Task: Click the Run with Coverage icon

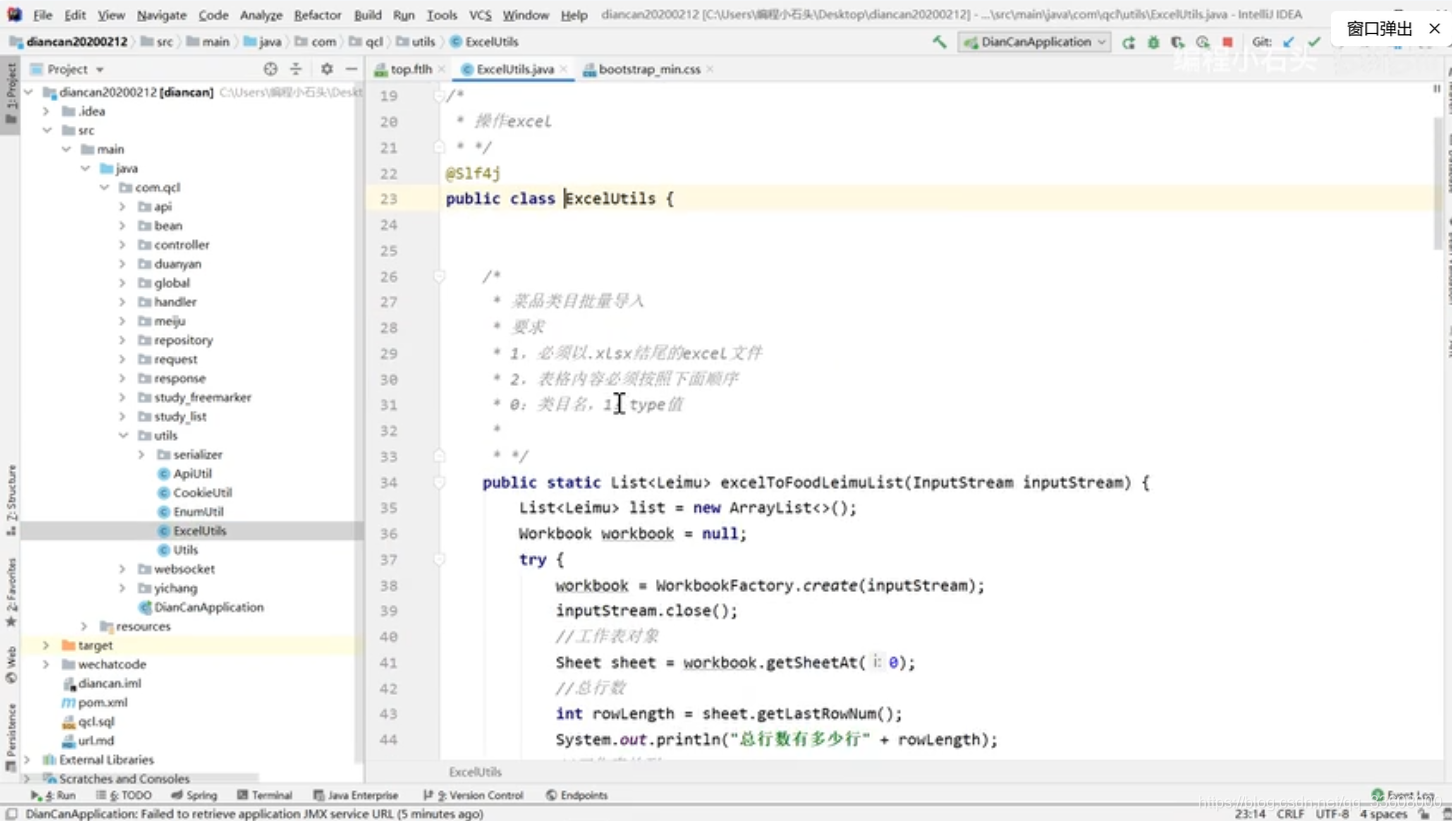Action: point(1177,42)
